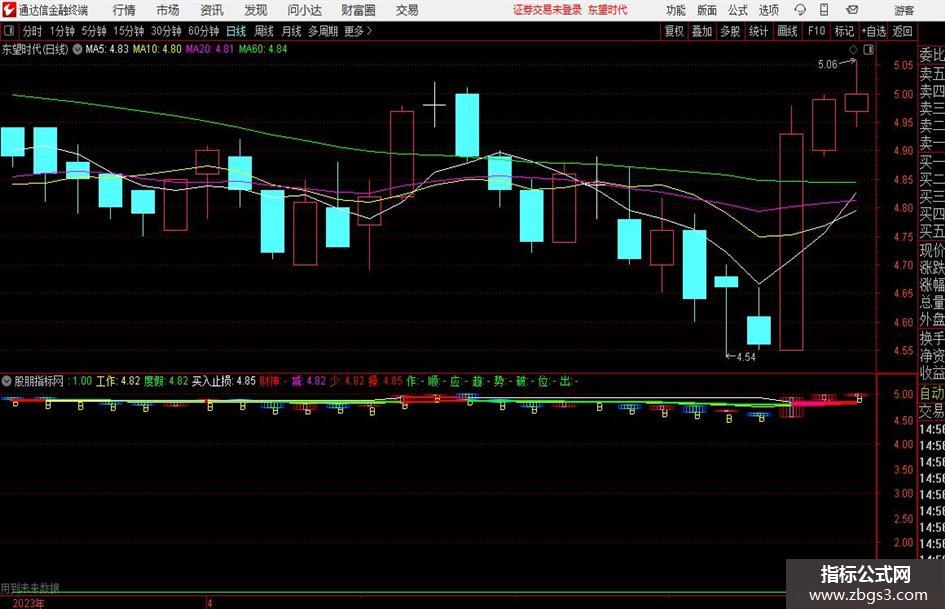
Task: Switch to the 60分钟 period tab
Action: click(203, 31)
